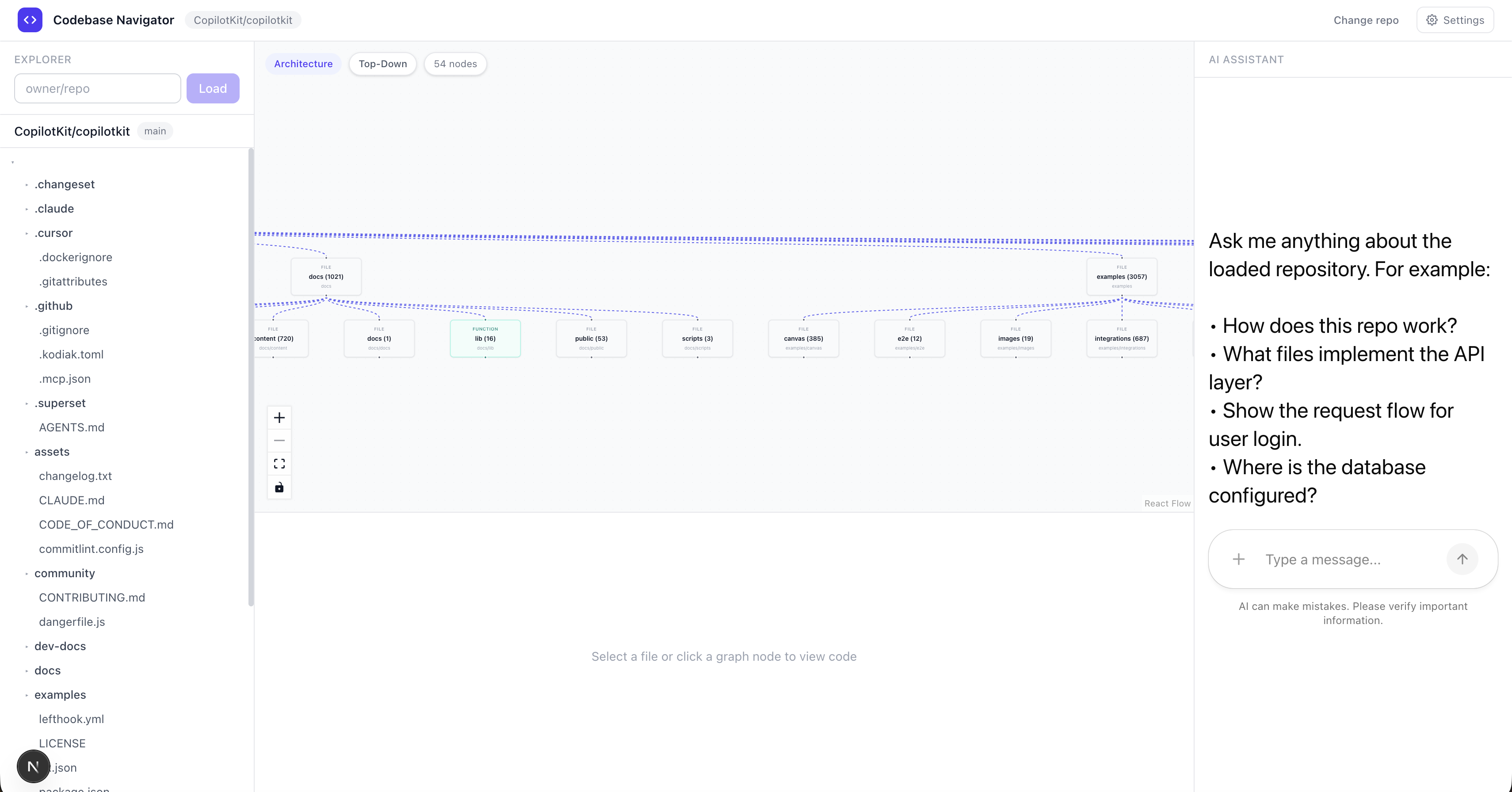Select the Architecture view tab
Image resolution: width=1512 pixels, height=792 pixels.
[x=303, y=64]
